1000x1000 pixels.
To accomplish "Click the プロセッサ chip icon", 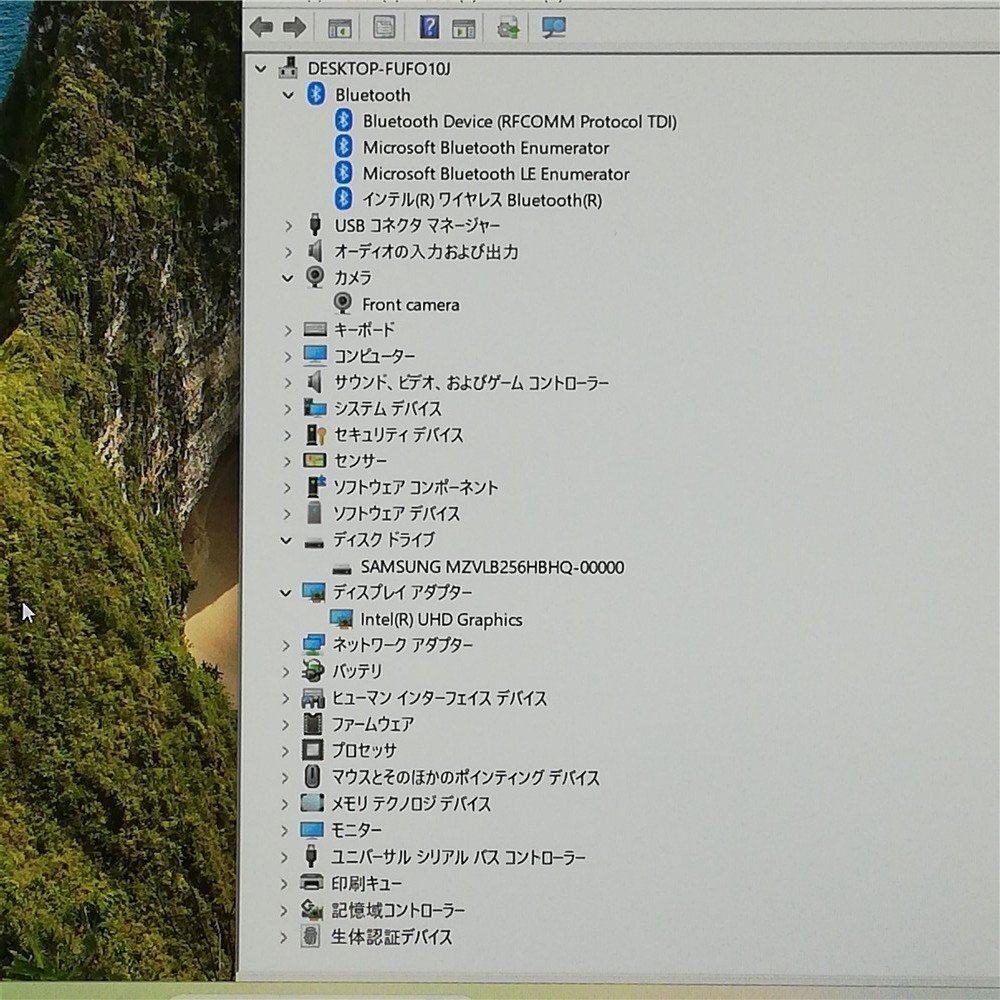I will [312, 749].
